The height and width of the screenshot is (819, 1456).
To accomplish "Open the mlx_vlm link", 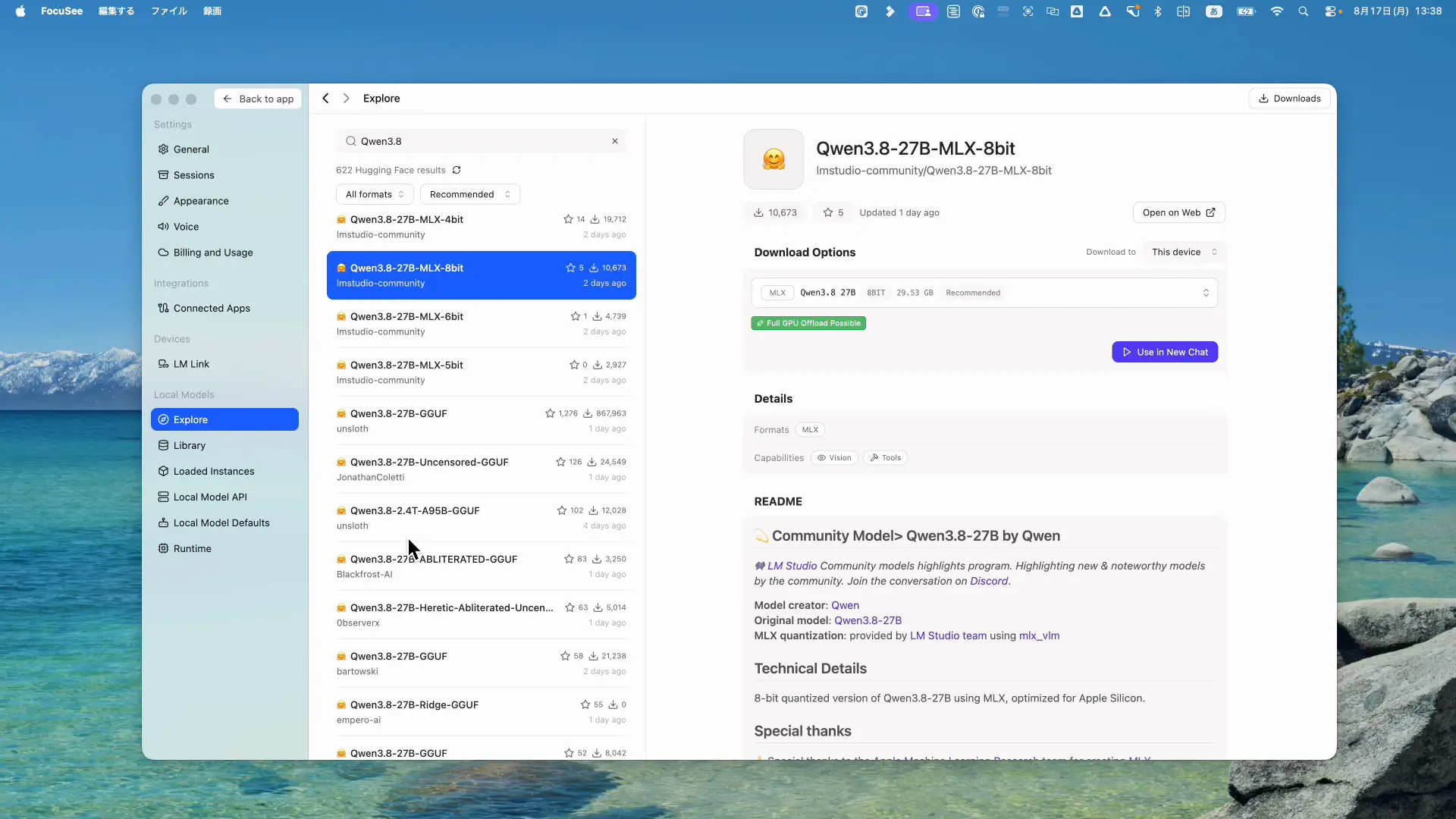I will click(x=1039, y=635).
